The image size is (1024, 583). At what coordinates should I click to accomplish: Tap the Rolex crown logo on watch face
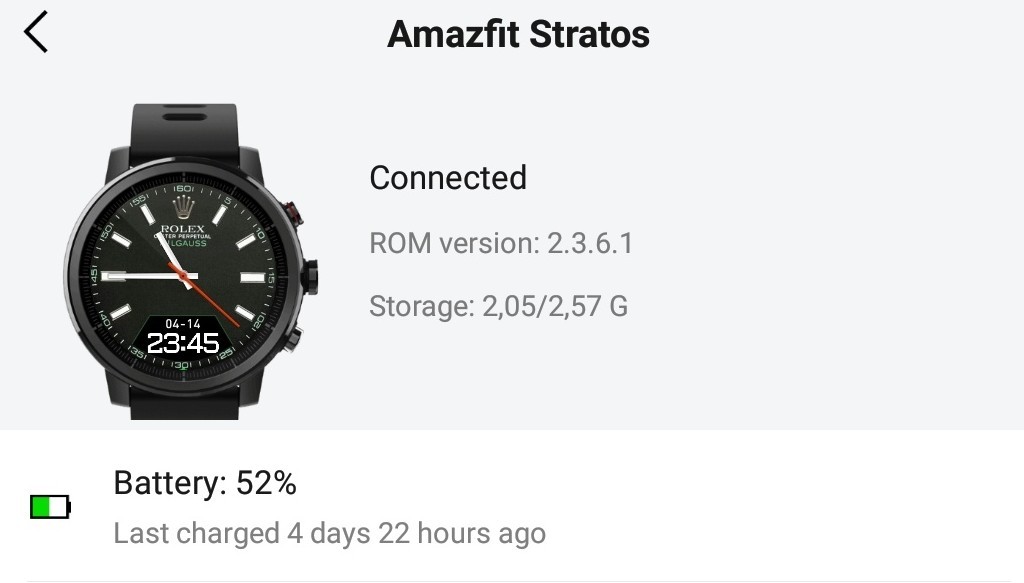(183, 208)
